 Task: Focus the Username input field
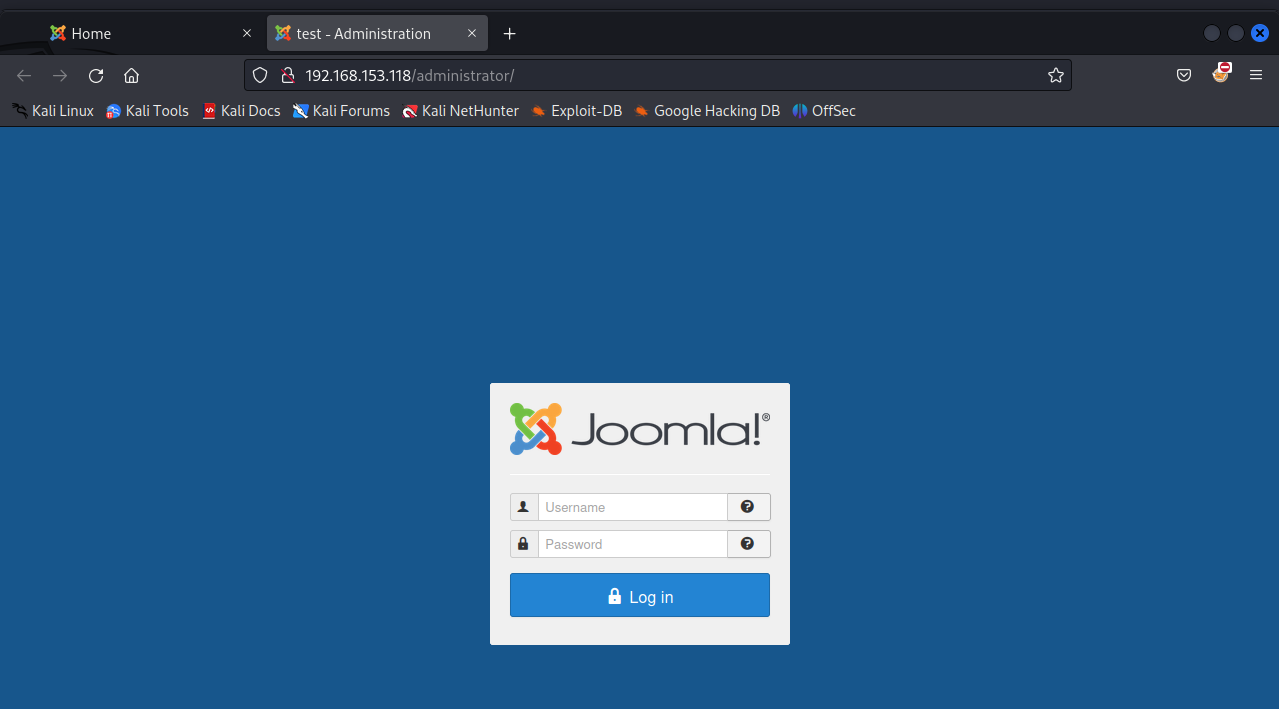coord(632,507)
